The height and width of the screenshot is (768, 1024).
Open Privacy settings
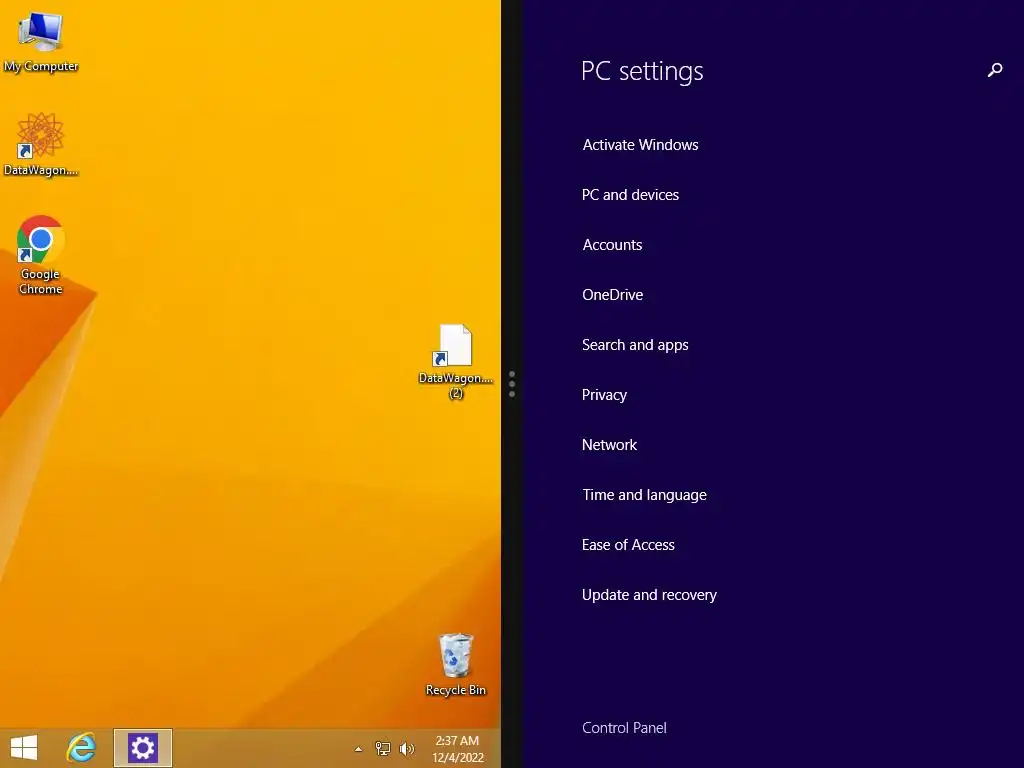pos(604,395)
